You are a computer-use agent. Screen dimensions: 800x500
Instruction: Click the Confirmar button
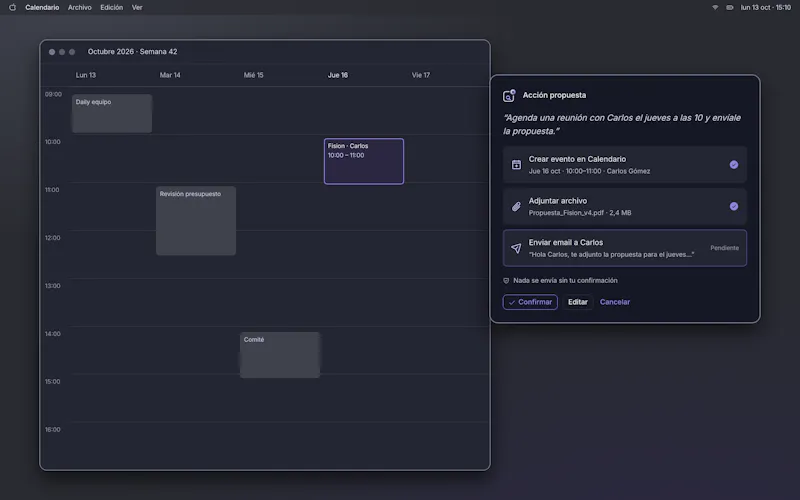[x=530, y=302]
